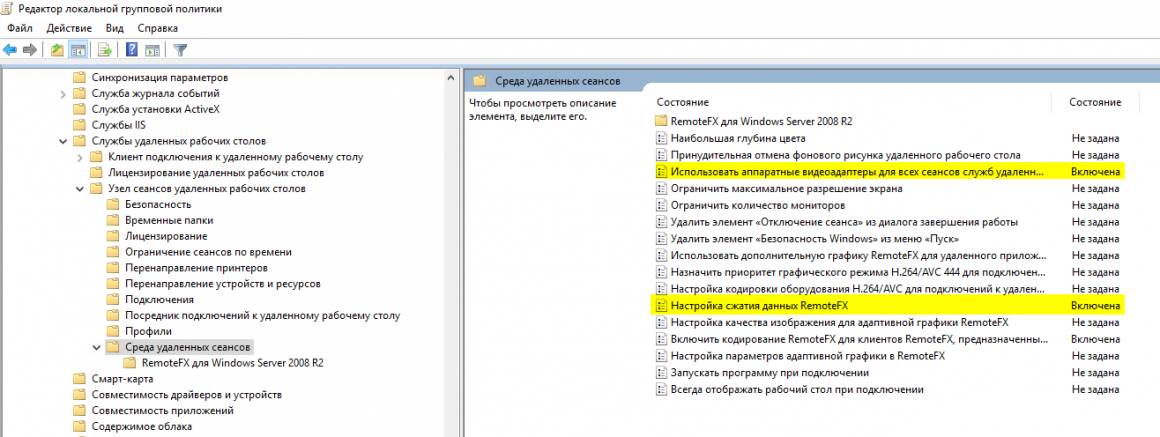Image resolution: width=1160 pixels, height=437 pixels.
Task: Click the Export list toolbar icon
Action: tap(104, 50)
